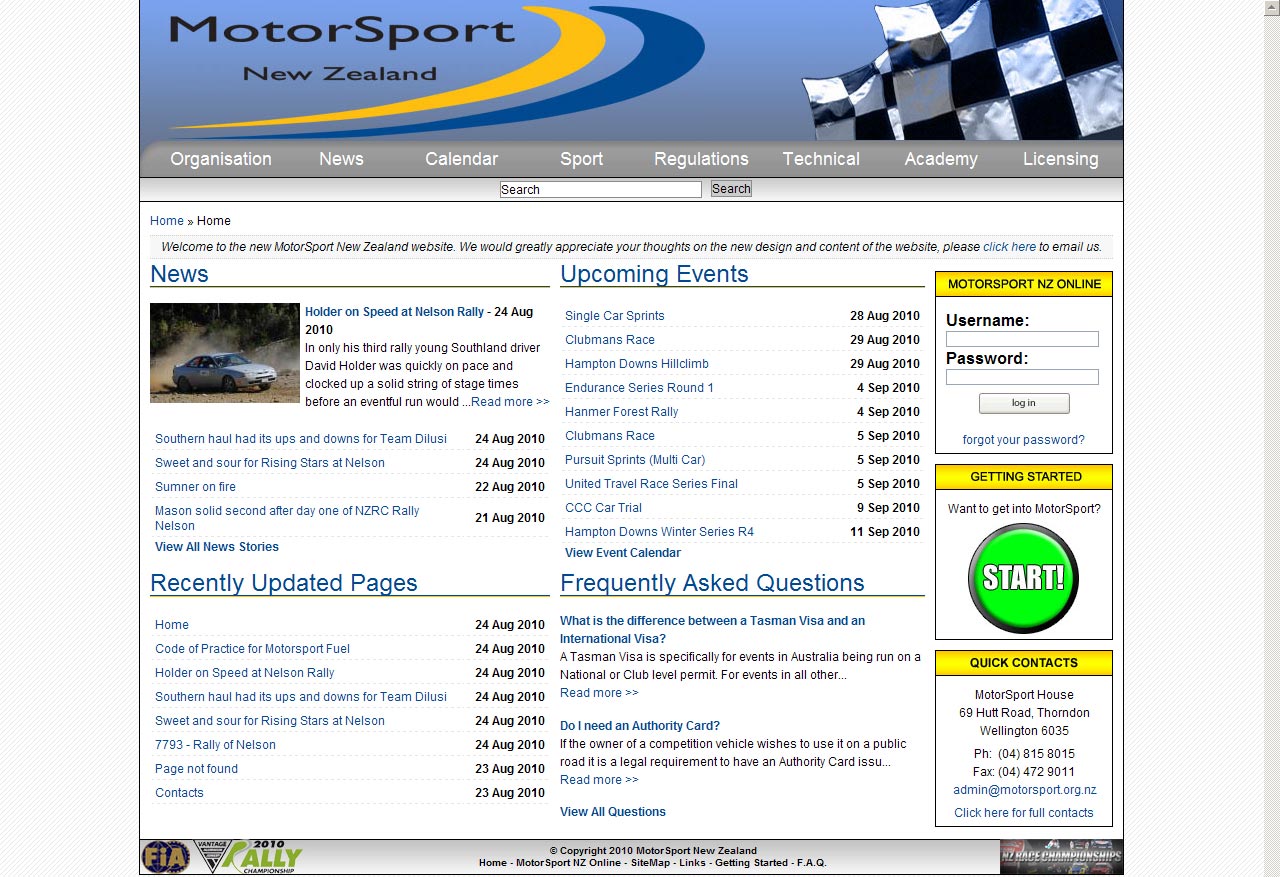The width and height of the screenshot is (1280, 877).
Task: Open United Travel Race Series Final
Action: 651,484
